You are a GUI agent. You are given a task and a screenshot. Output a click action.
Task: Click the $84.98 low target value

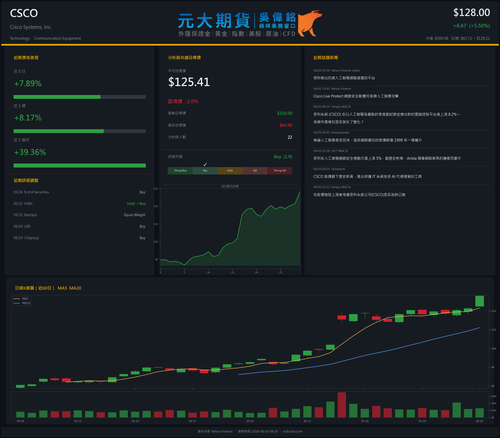[286, 125]
